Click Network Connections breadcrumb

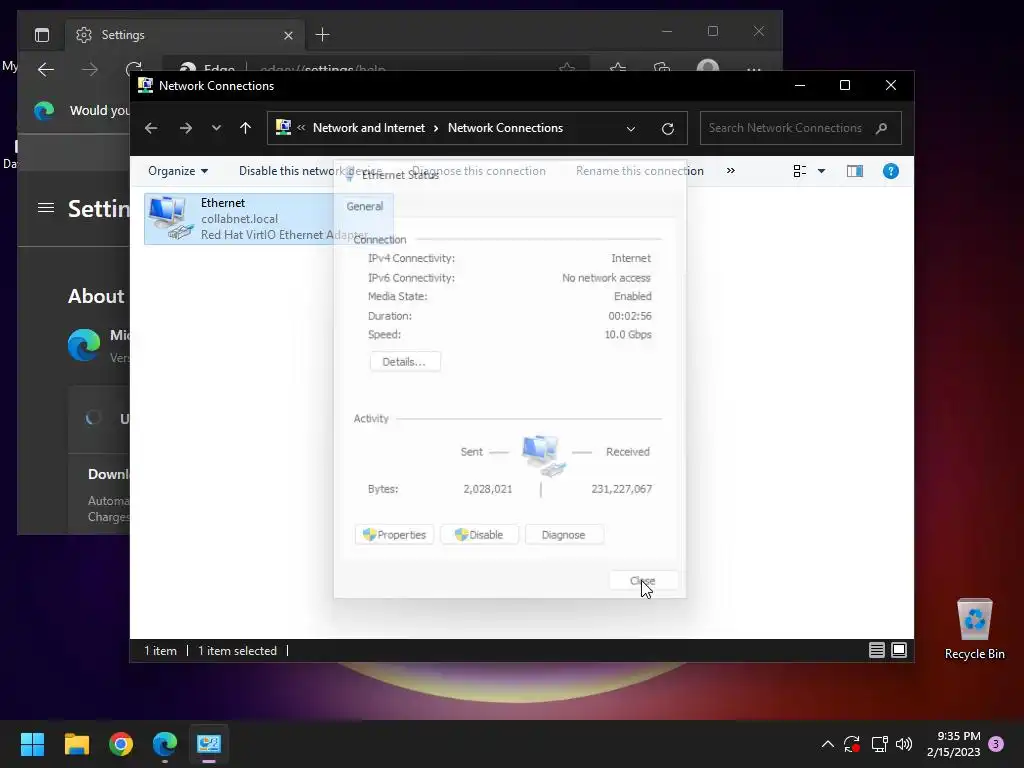click(x=505, y=128)
